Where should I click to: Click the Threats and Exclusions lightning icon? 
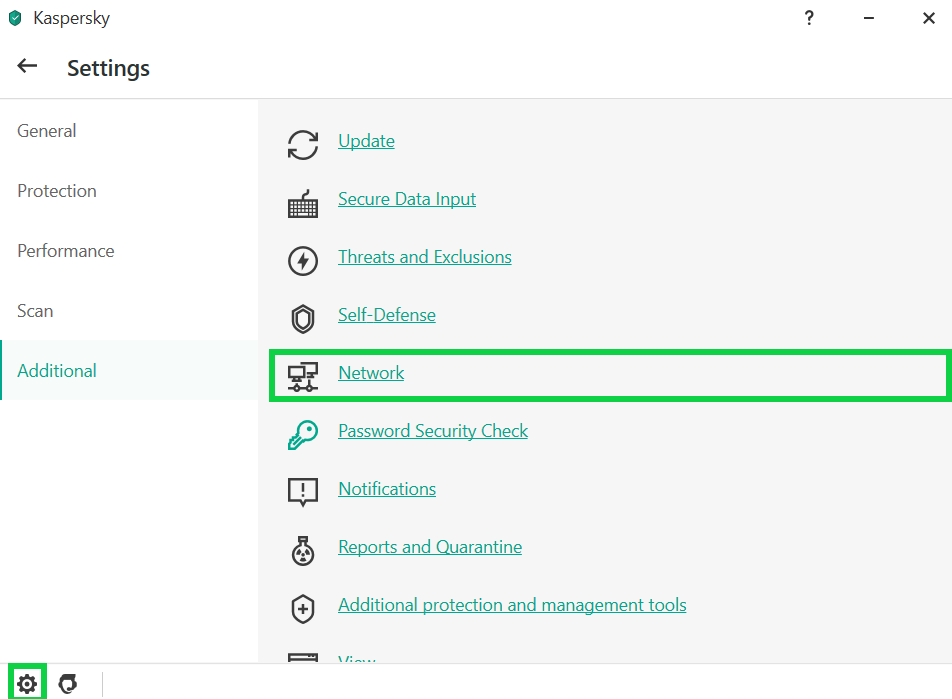pyautogui.click(x=302, y=260)
